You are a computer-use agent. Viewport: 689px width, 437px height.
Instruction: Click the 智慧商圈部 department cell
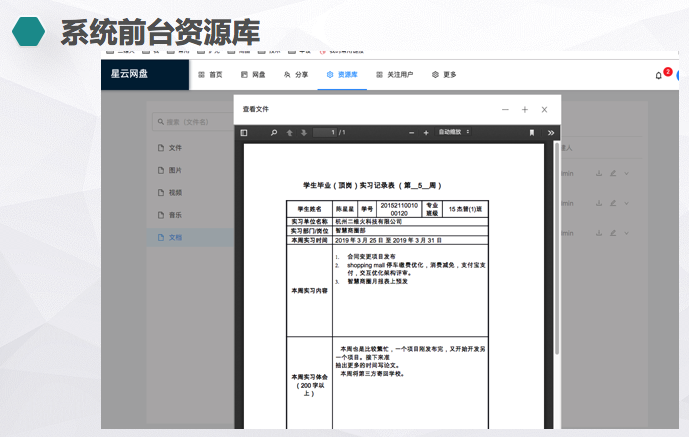[410, 231]
